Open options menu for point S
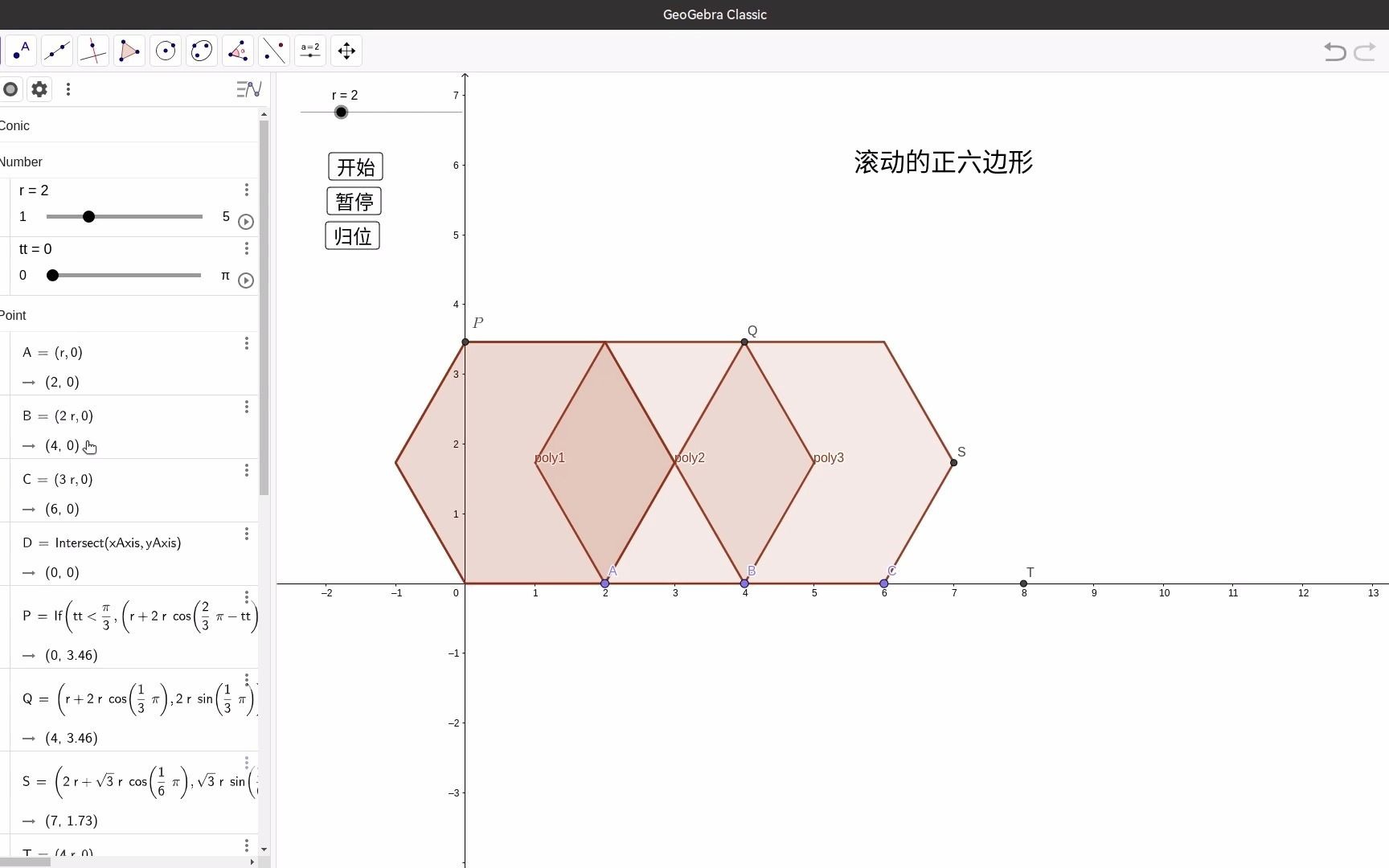The width and height of the screenshot is (1389, 868). point(247,763)
